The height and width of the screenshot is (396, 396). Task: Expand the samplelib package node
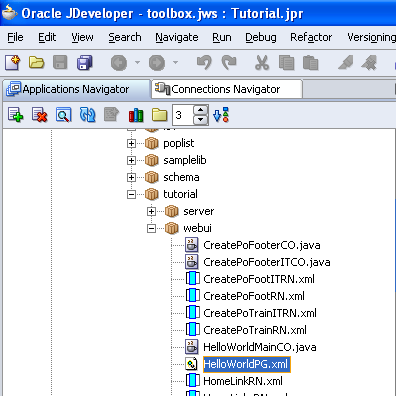click(x=131, y=161)
